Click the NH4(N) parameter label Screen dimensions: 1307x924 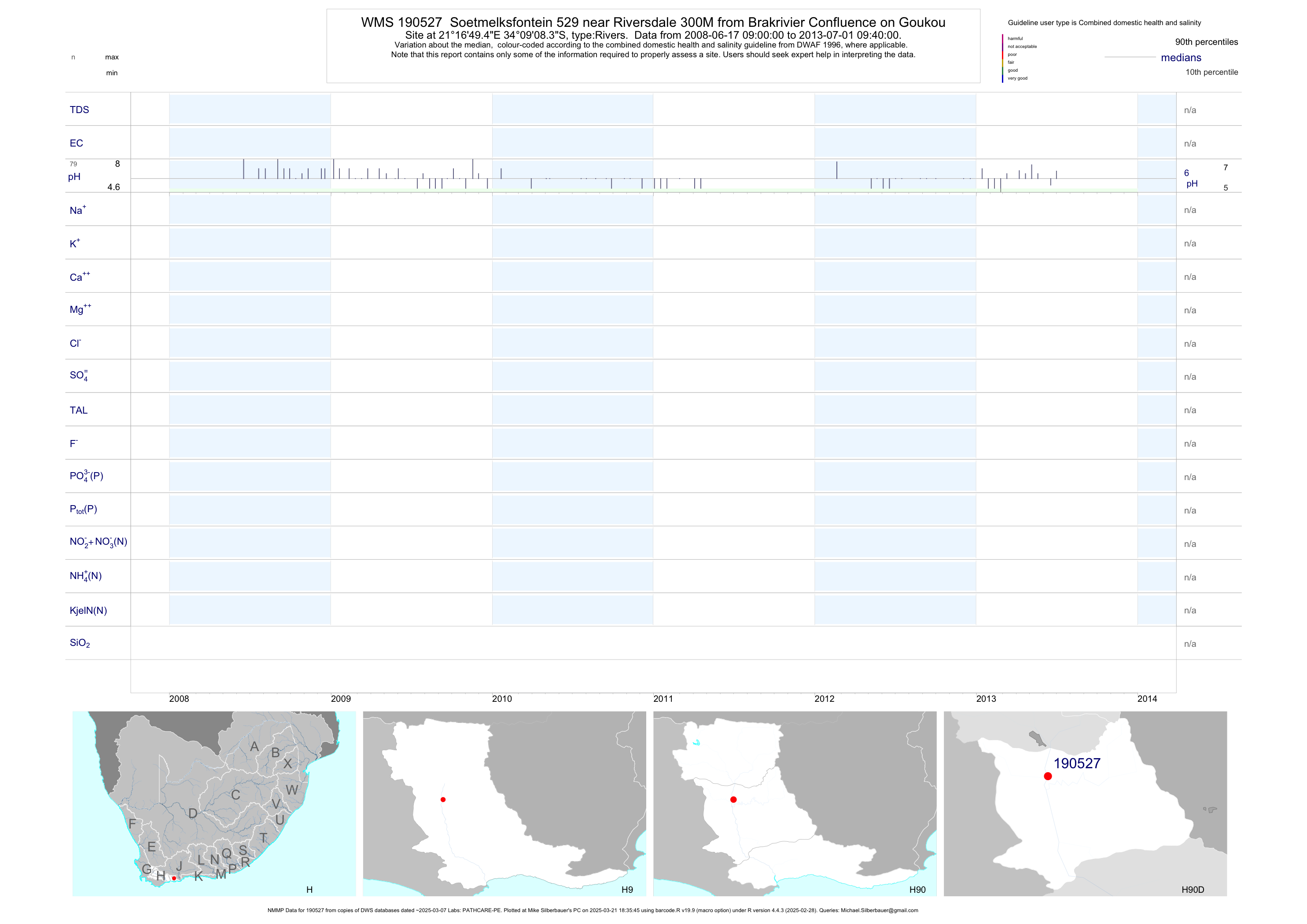click(x=85, y=576)
